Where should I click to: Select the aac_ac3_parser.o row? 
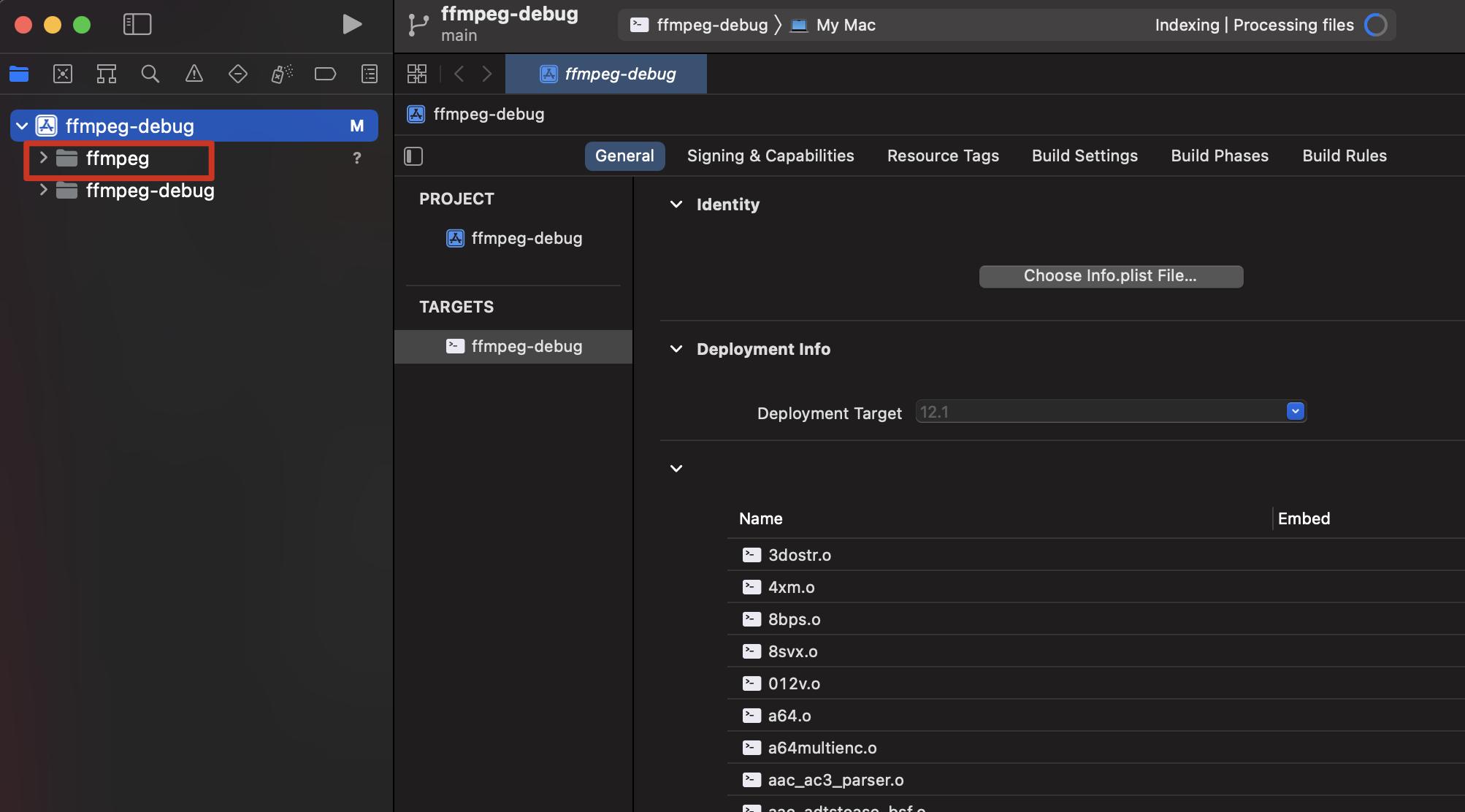coord(1095,780)
